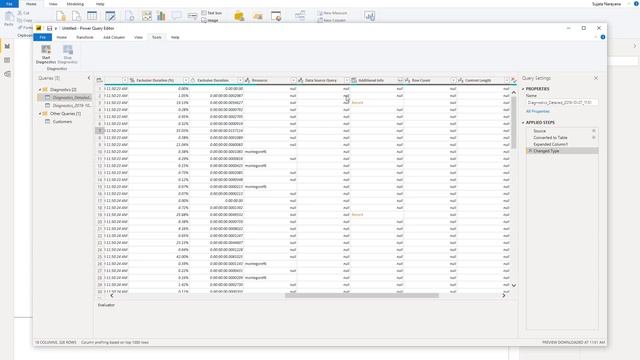Image resolution: width=640 pixels, height=360 pixels.
Task: Click the Paste icon in Power BI Home ribbon
Action: pos(9,18)
